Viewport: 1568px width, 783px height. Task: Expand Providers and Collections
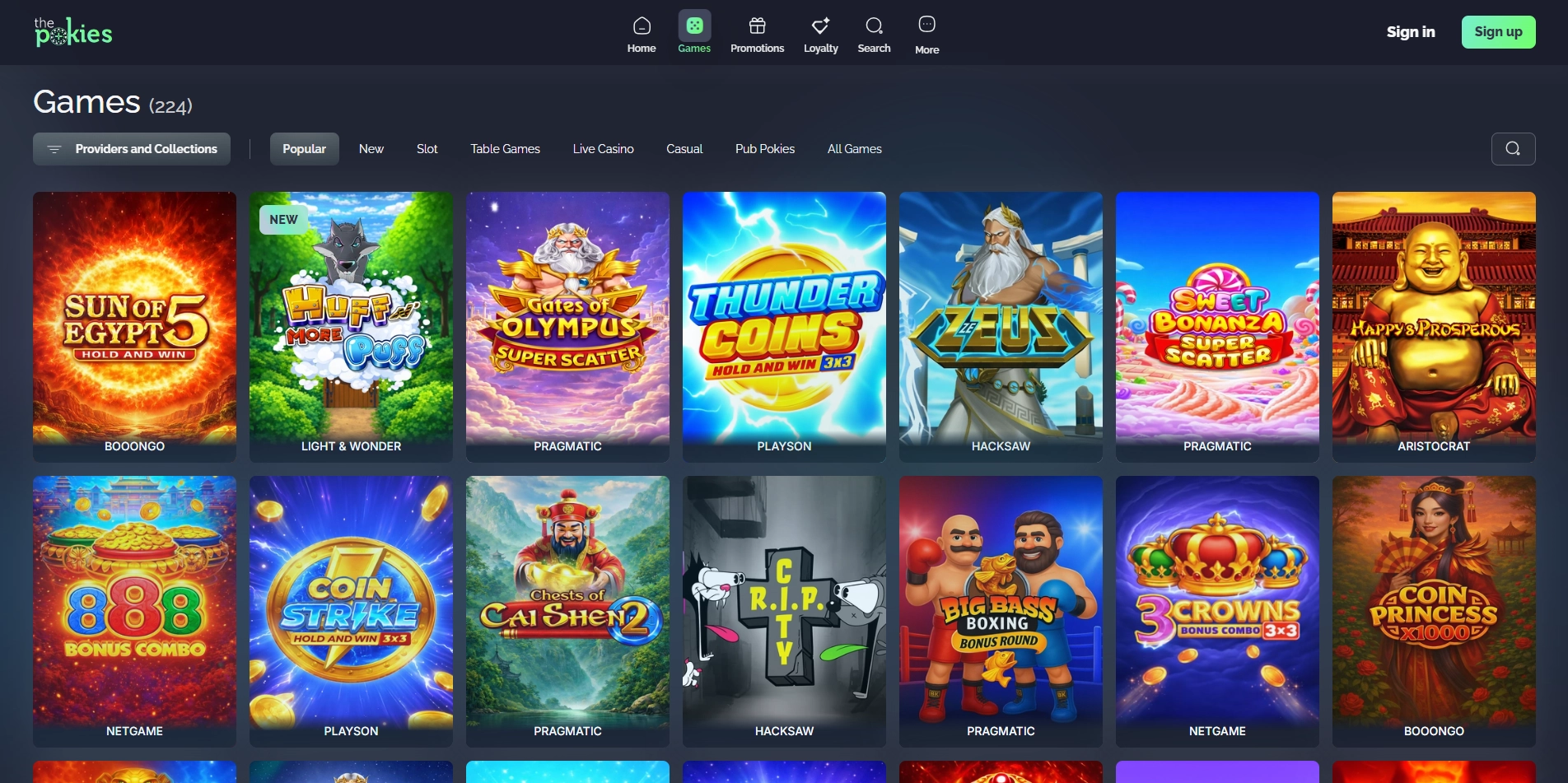pyautogui.click(x=131, y=149)
